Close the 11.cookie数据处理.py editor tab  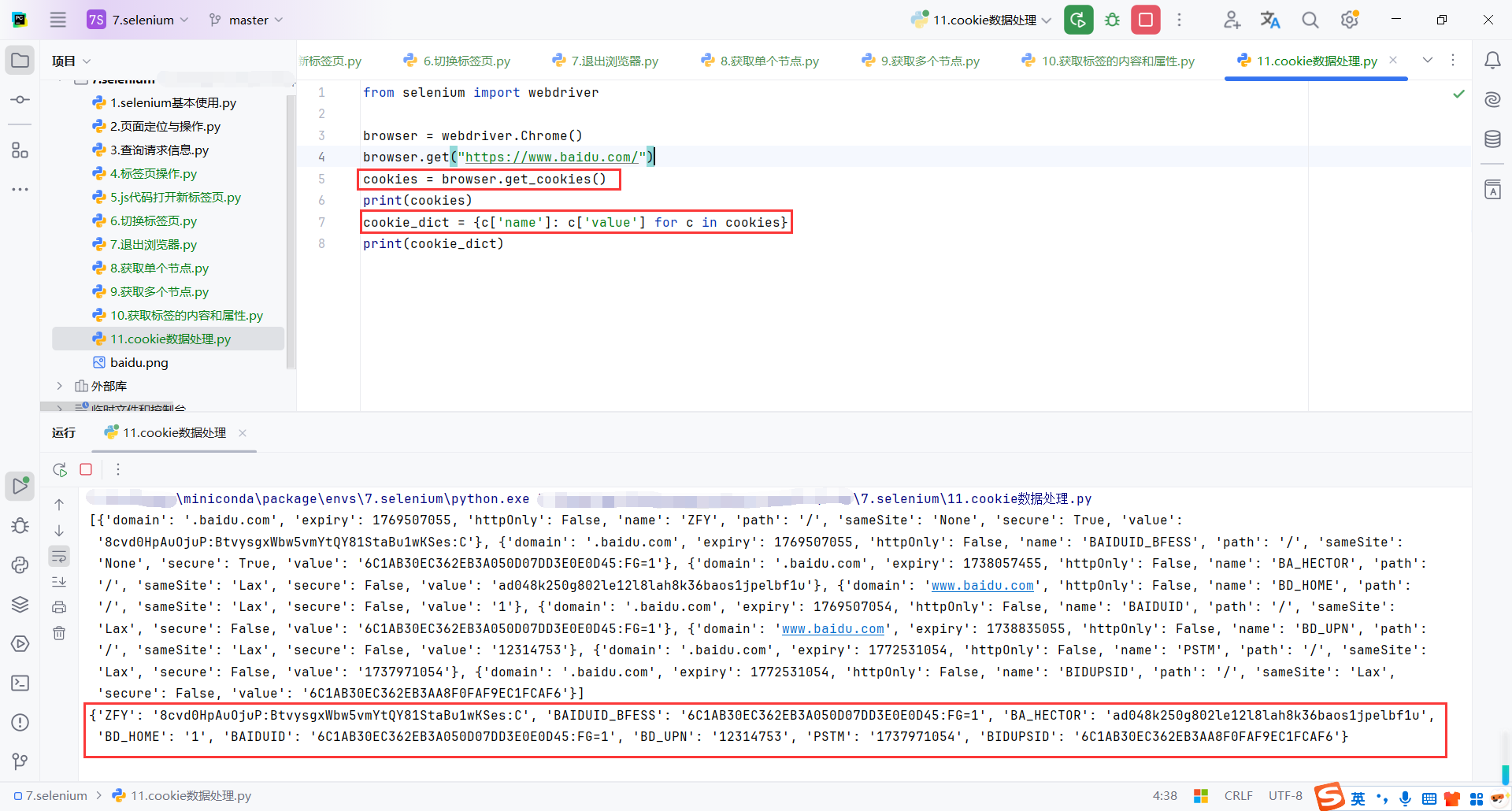[x=1393, y=60]
